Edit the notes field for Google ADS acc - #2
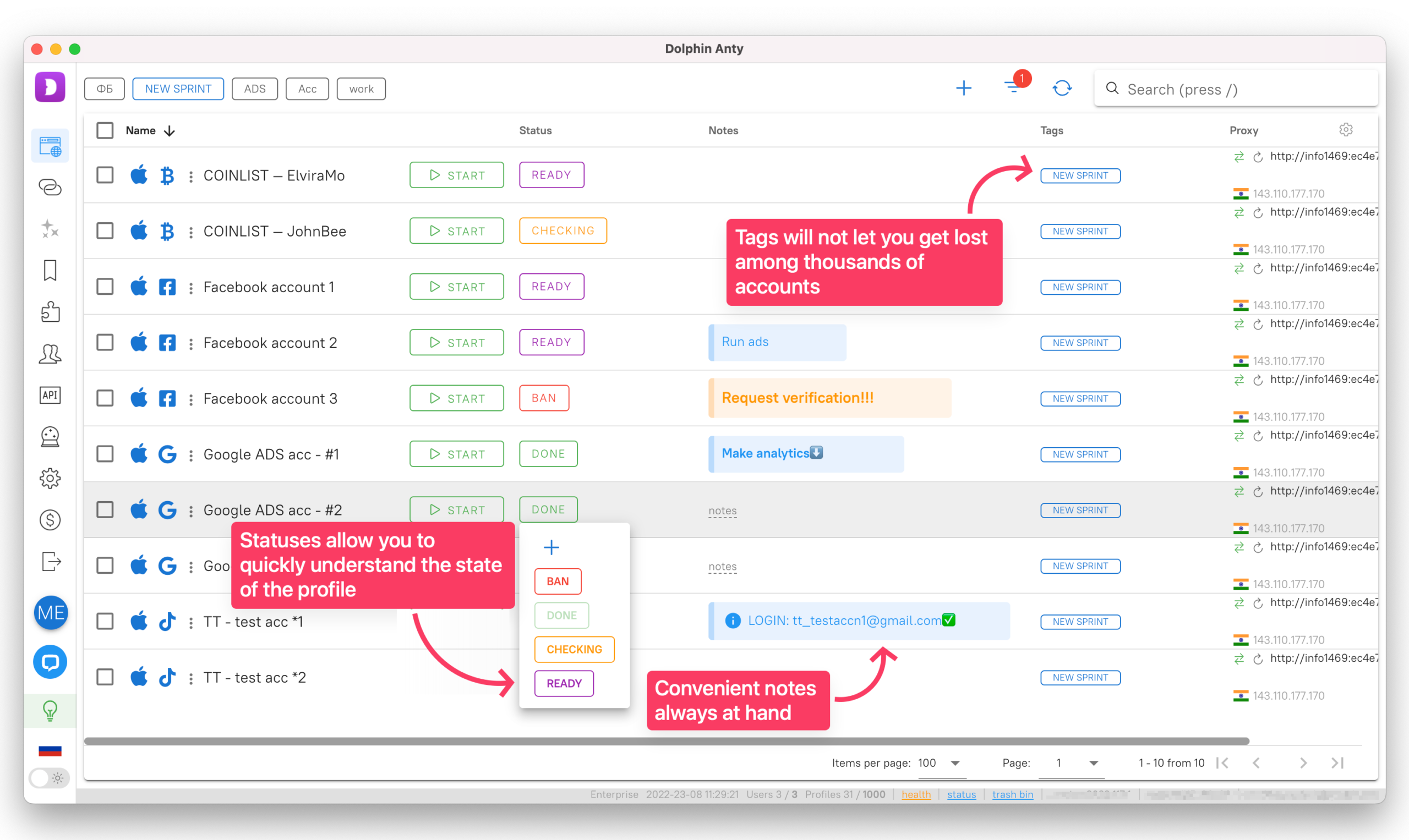Screen dimensions: 1409x840 pyautogui.click(x=722, y=510)
